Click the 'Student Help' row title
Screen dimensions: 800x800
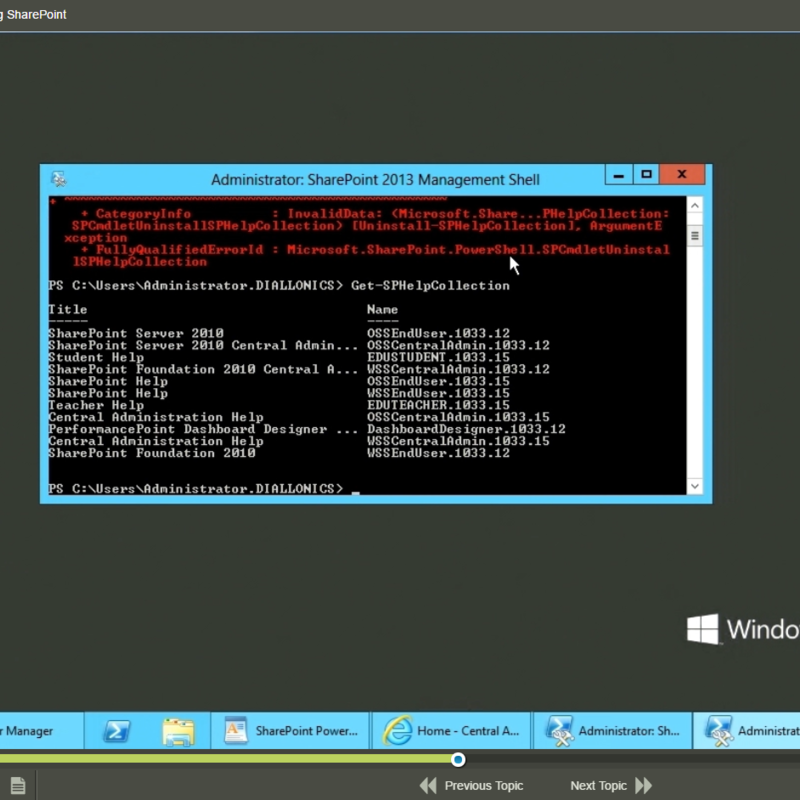pos(96,357)
